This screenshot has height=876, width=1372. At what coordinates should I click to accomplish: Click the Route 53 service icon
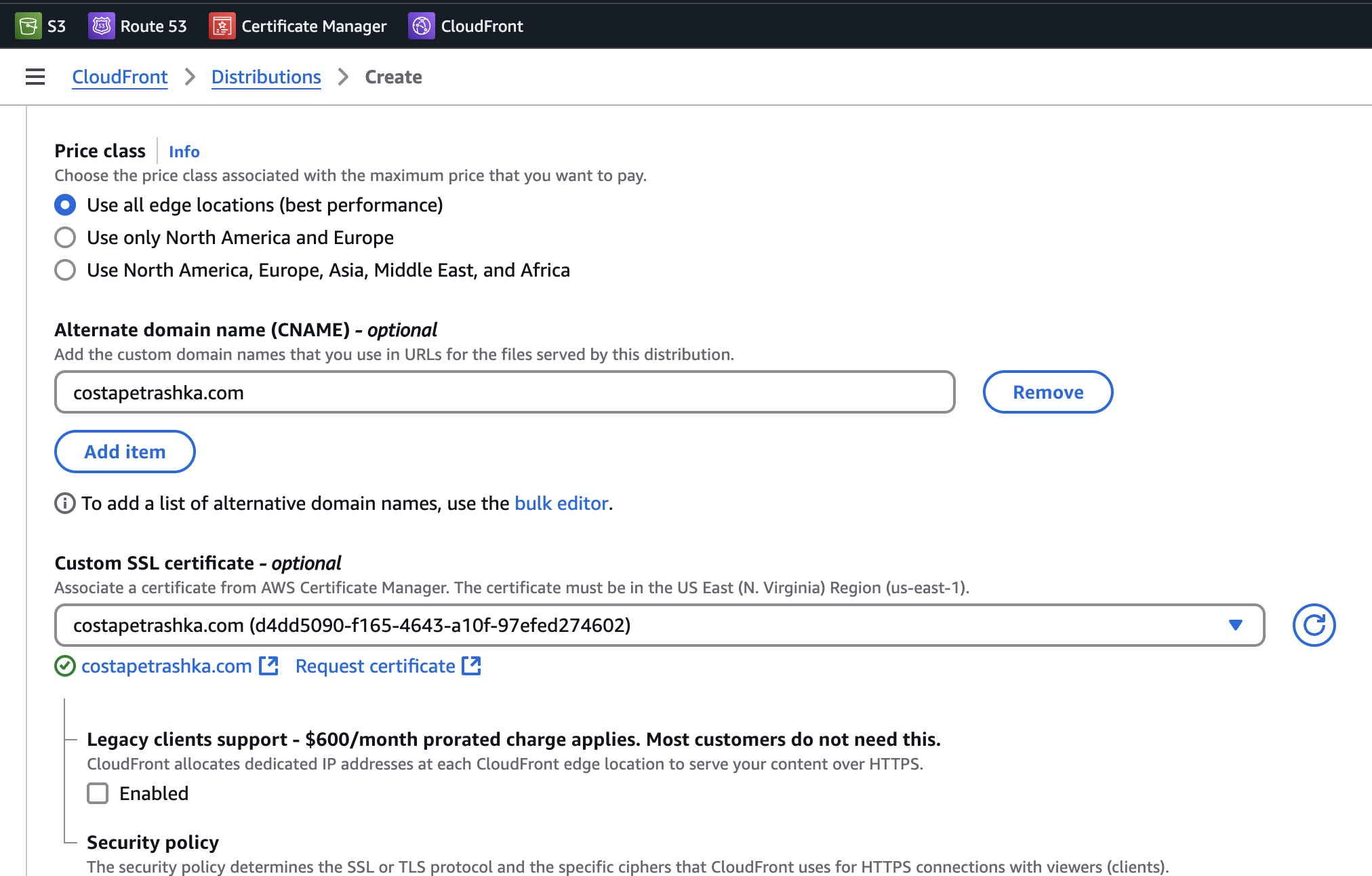tap(102, 26)
